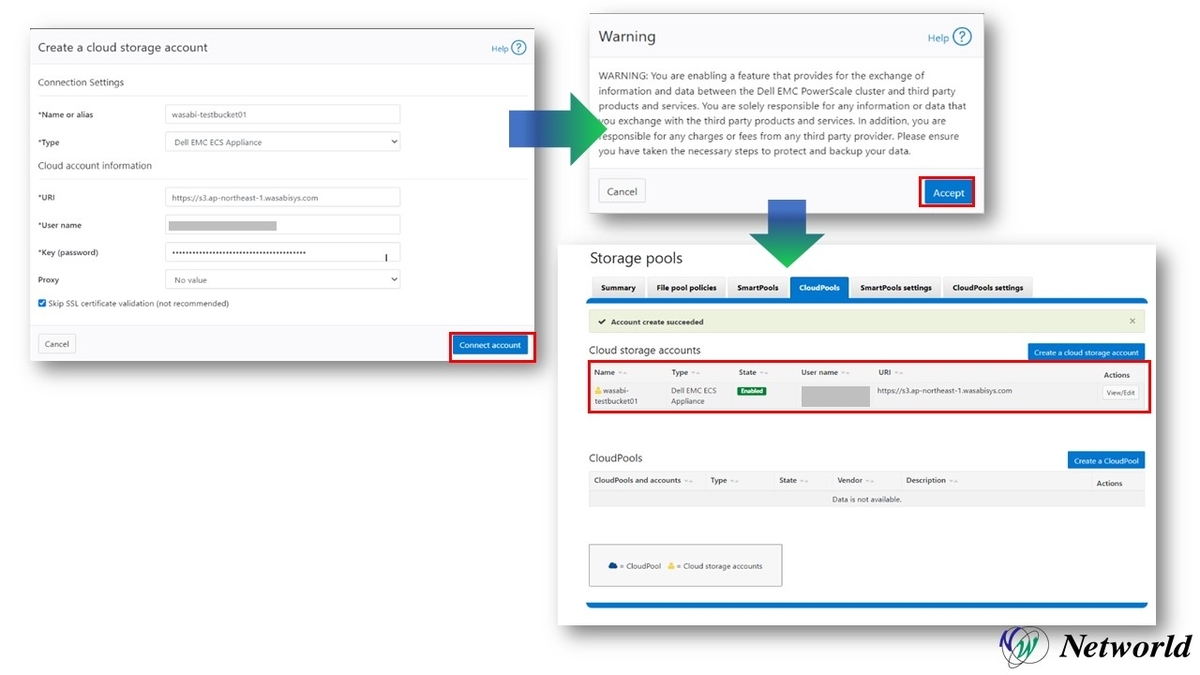Sort cloud storage accounts by Name arrows
Viewport: 1200px width, 675px height.
[x=622, y=373]
